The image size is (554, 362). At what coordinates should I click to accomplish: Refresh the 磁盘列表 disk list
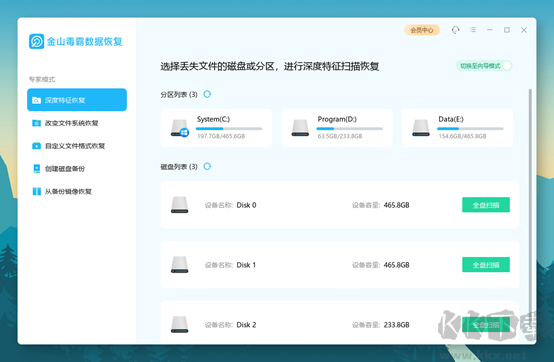click(207, 166)
